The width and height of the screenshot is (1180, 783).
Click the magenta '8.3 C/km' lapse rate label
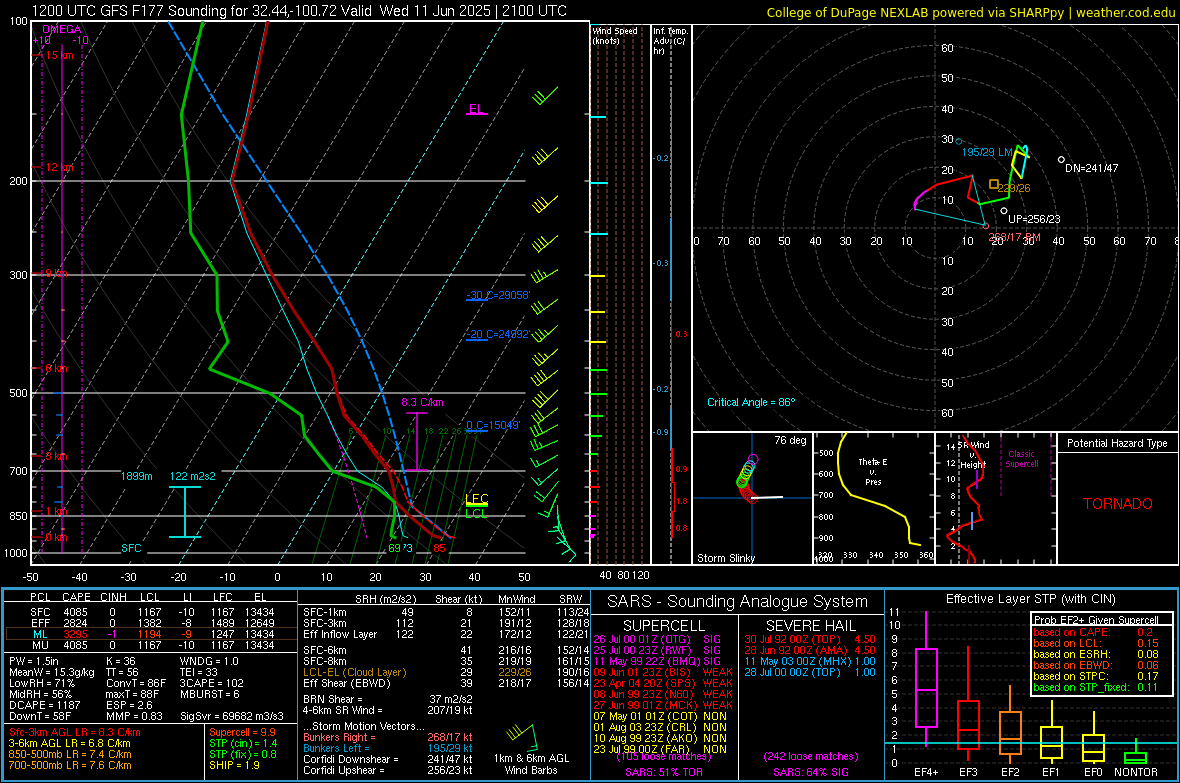[x=422, y=402]
